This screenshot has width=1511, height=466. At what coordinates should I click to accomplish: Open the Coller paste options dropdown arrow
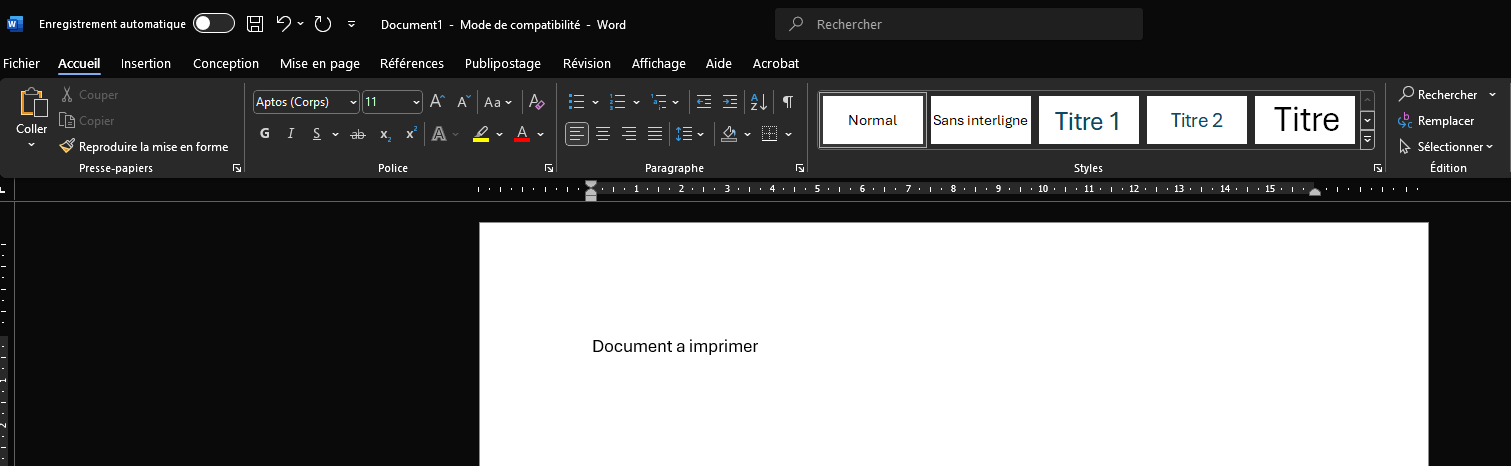coord(32,145)
